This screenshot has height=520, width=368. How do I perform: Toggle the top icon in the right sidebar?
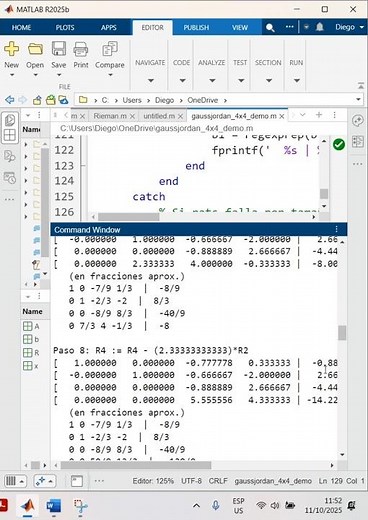pos(358,121)
